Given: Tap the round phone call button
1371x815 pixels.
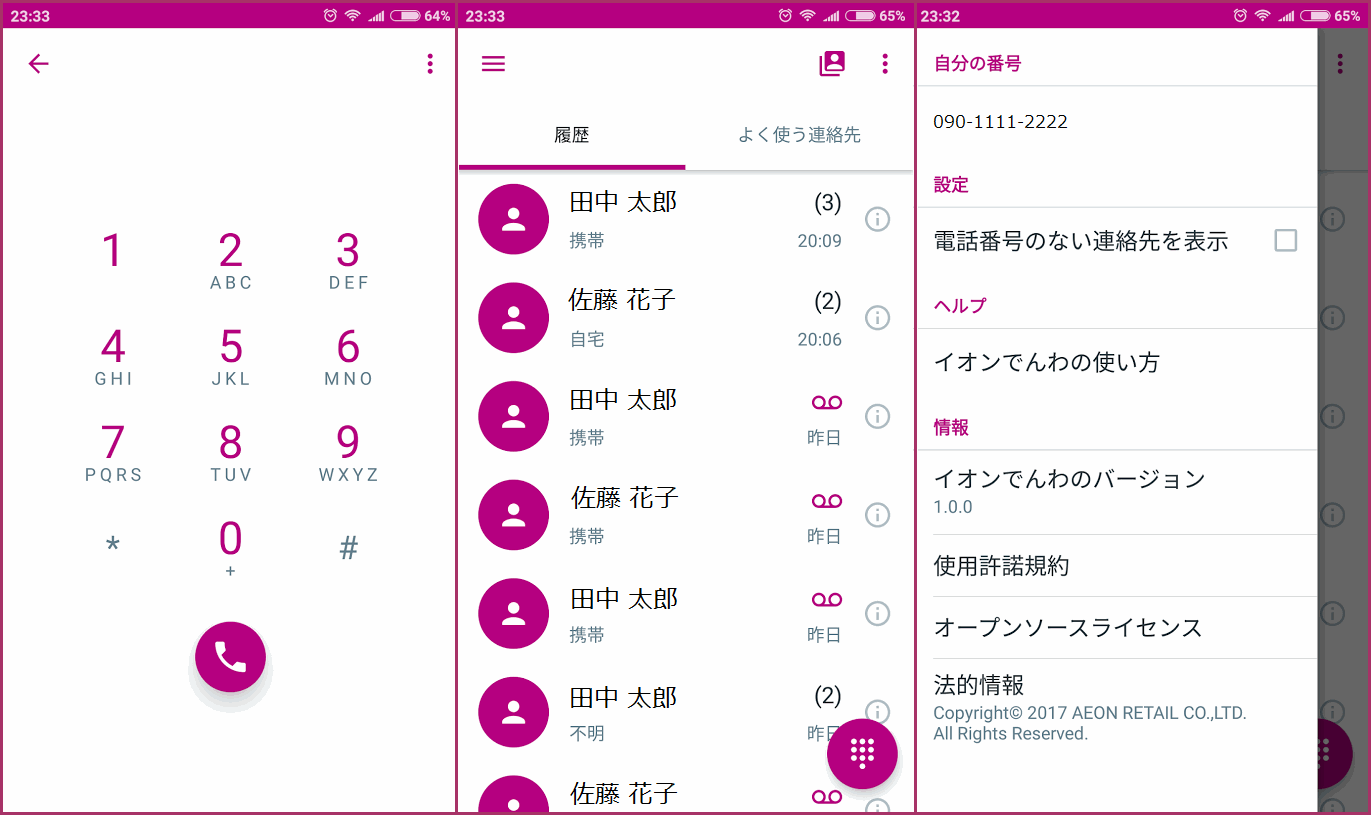Looking at the screenshot, I should point(230,657).
